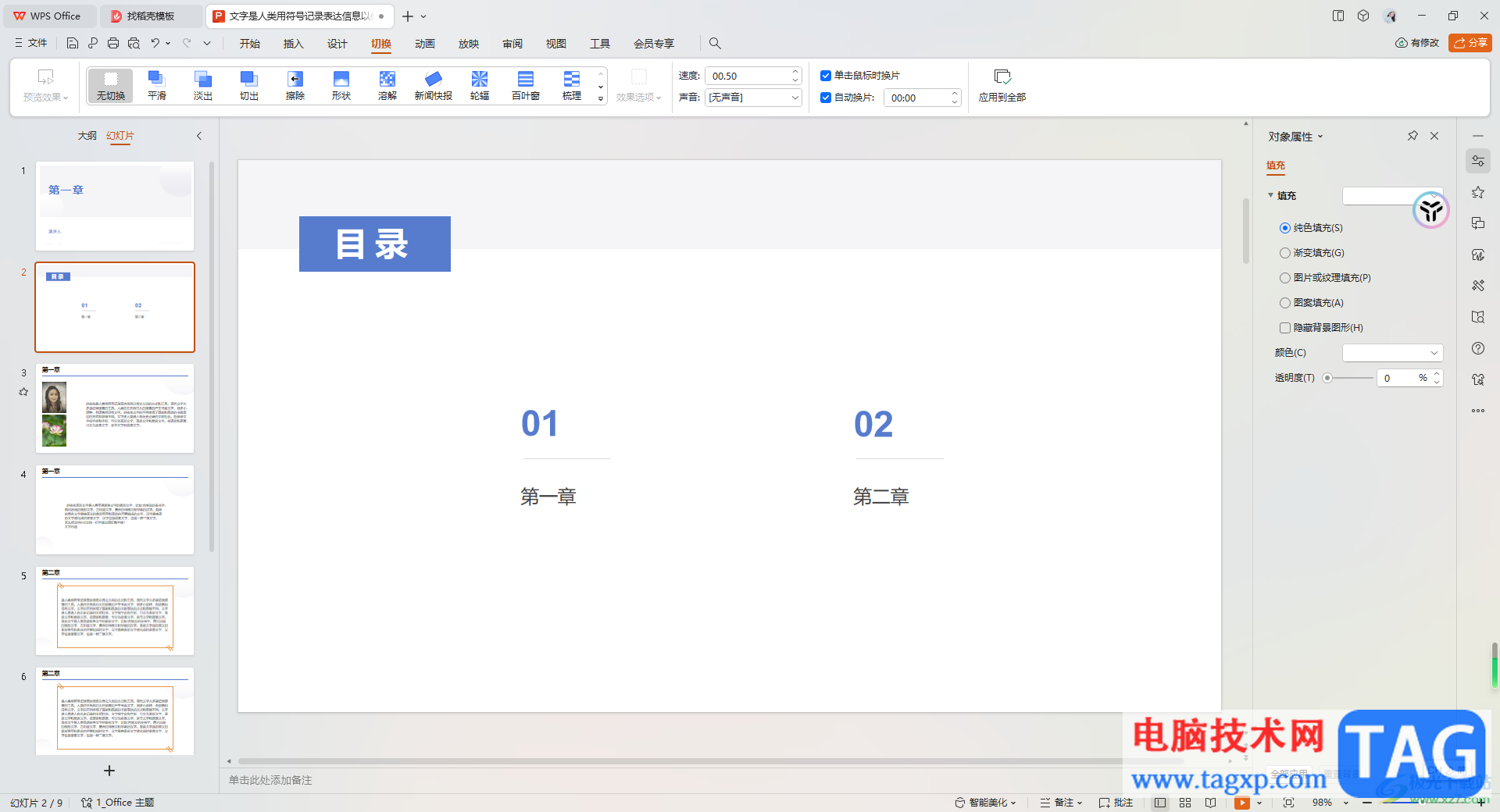The height and width of the screenshot is (812, 1500).
Task: Click the 分享 share button
Action: pos(1470,43)
